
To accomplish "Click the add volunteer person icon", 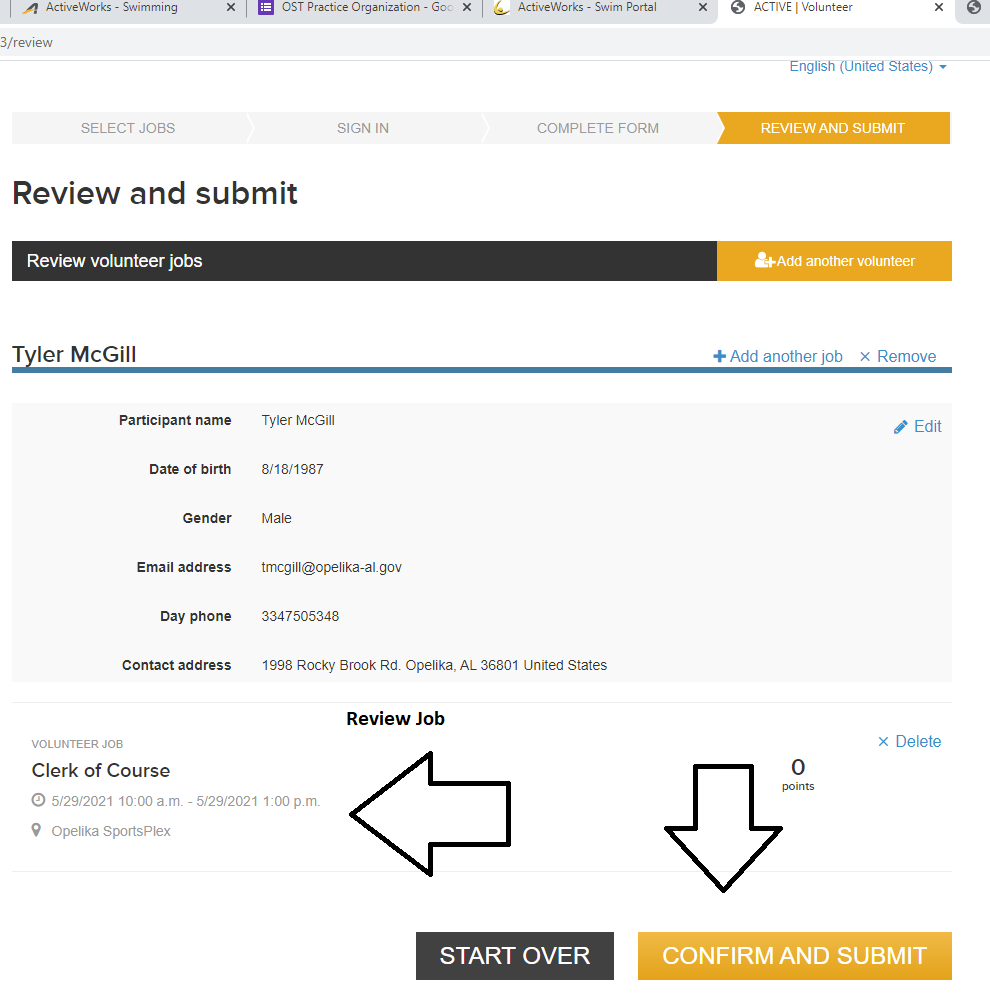I will point(764,261).
